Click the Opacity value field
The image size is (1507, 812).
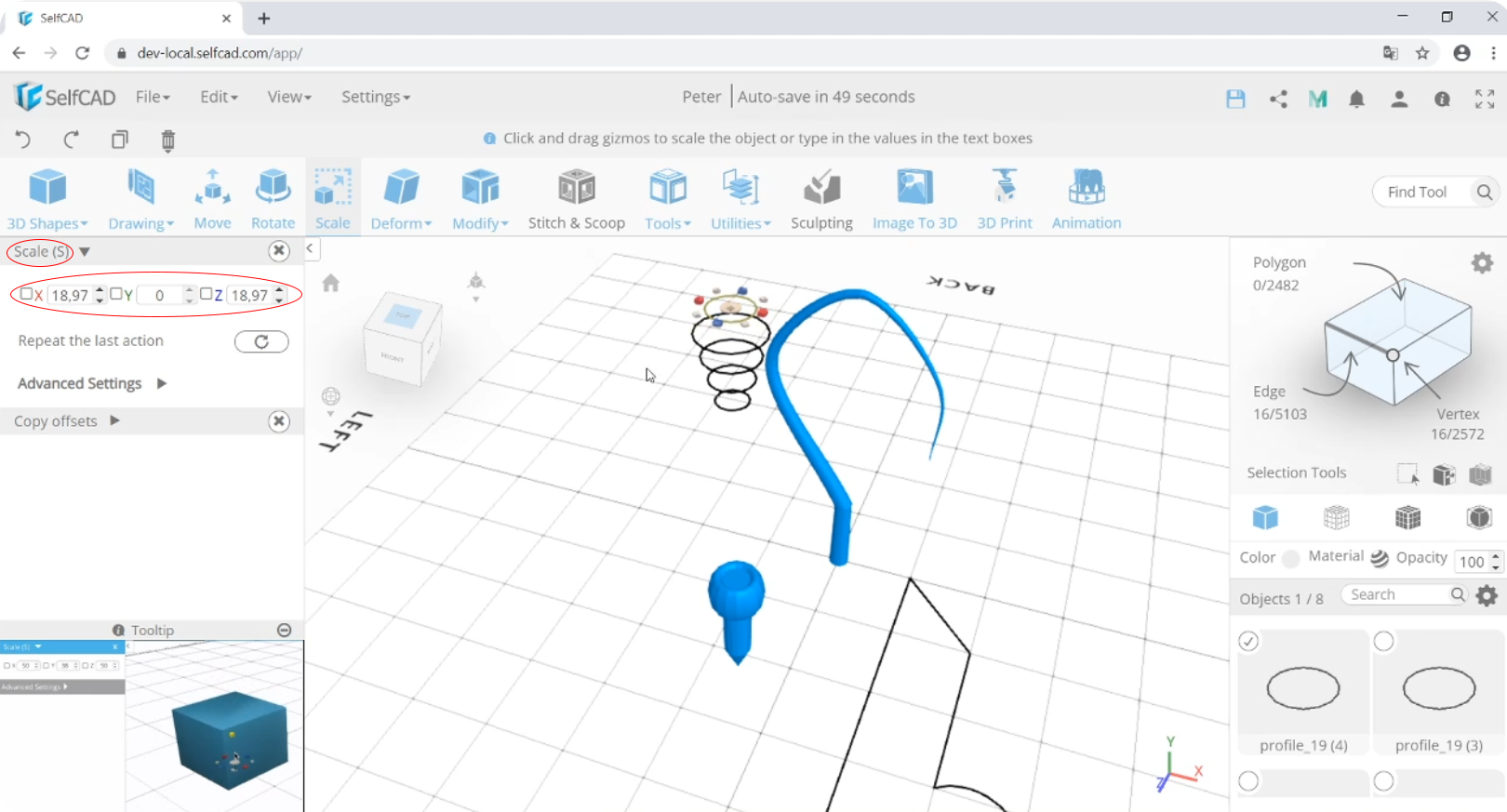(x=1472, y=561)
